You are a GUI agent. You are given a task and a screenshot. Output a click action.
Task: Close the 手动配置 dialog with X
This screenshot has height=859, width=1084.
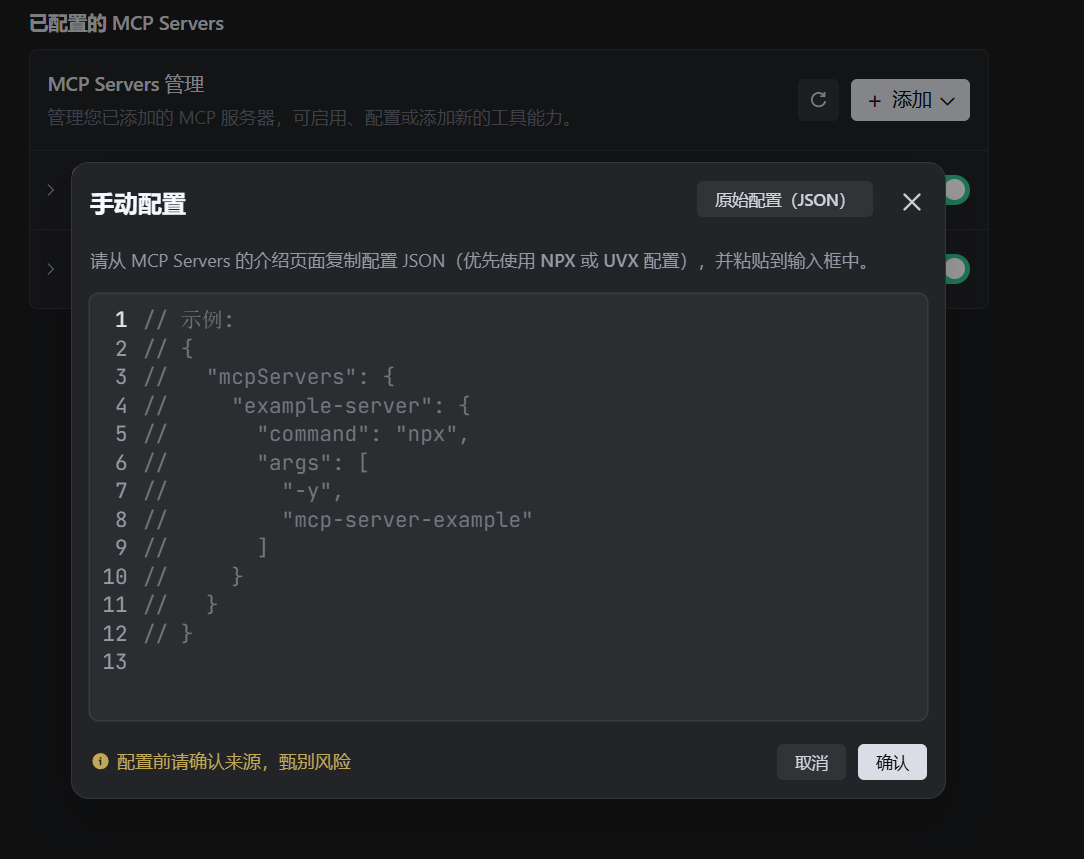[911, 202]
